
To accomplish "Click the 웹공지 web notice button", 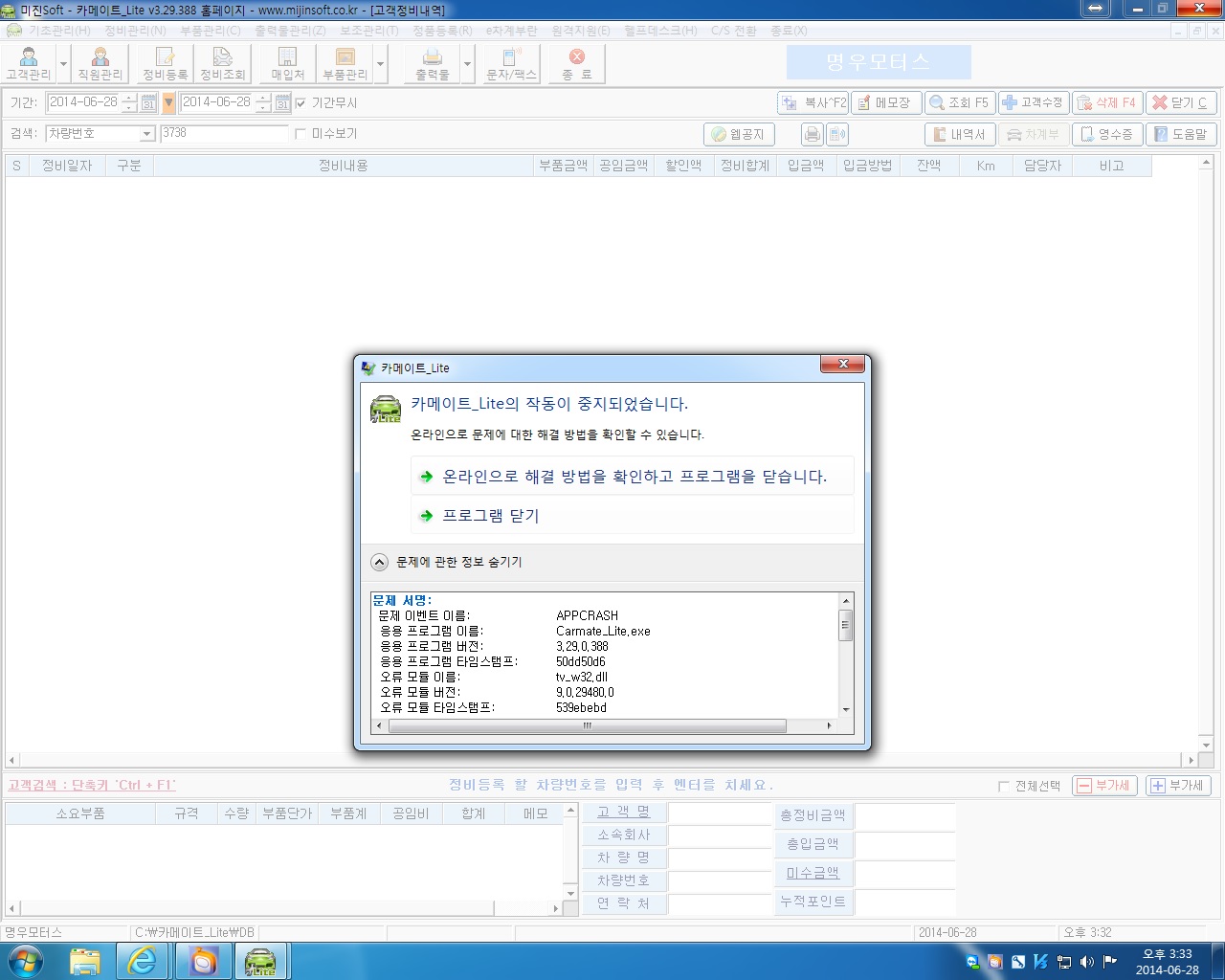I will click(739, 134).
